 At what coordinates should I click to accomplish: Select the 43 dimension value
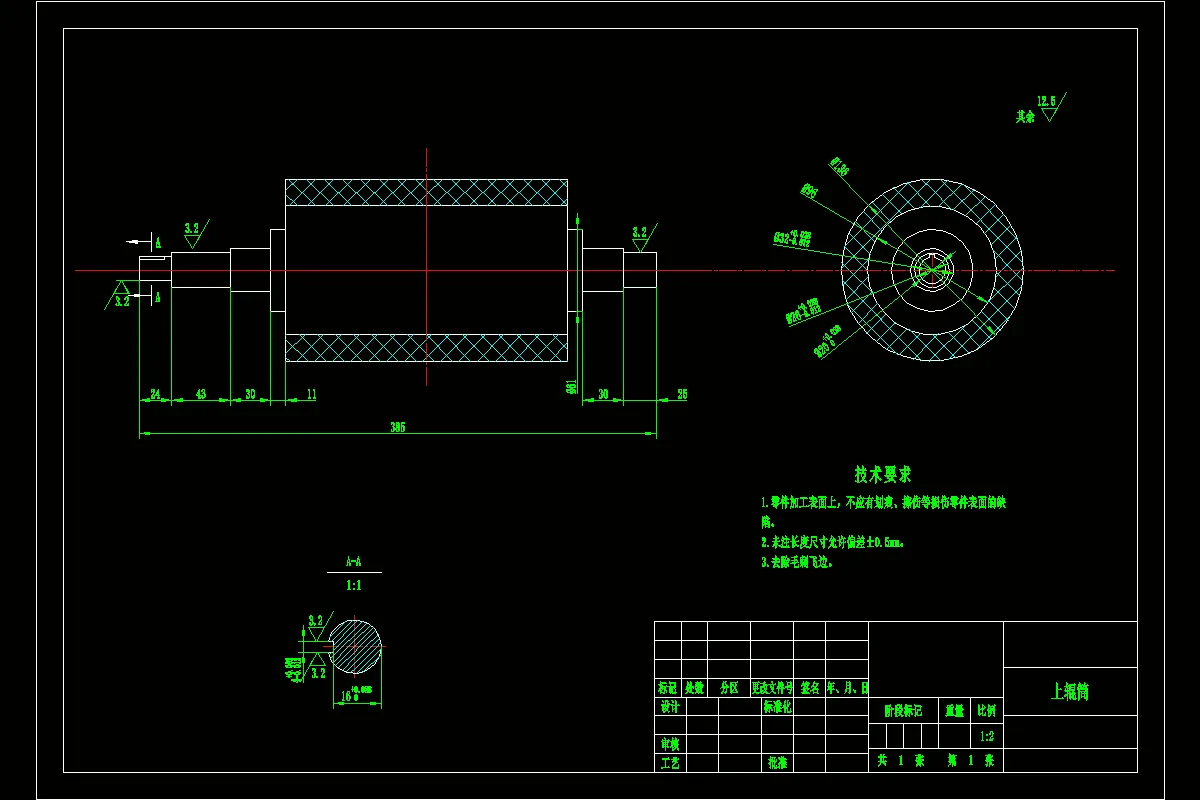tap(200, 395)
